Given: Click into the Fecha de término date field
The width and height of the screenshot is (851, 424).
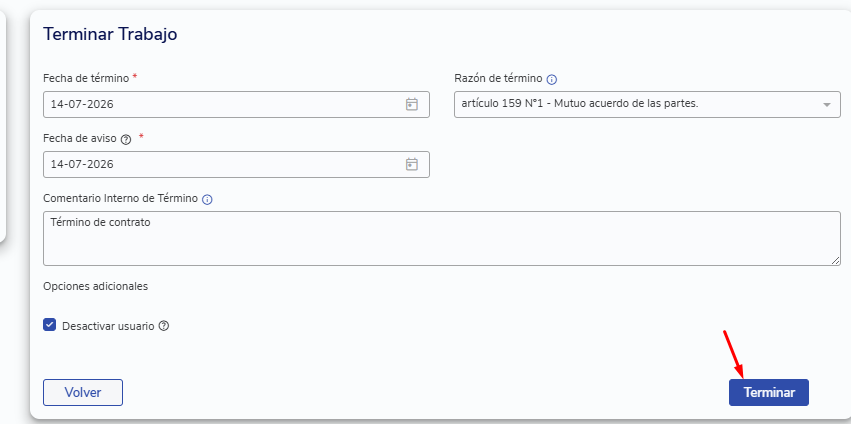Looking at the screenshot, I should click(x=236, y=104).
